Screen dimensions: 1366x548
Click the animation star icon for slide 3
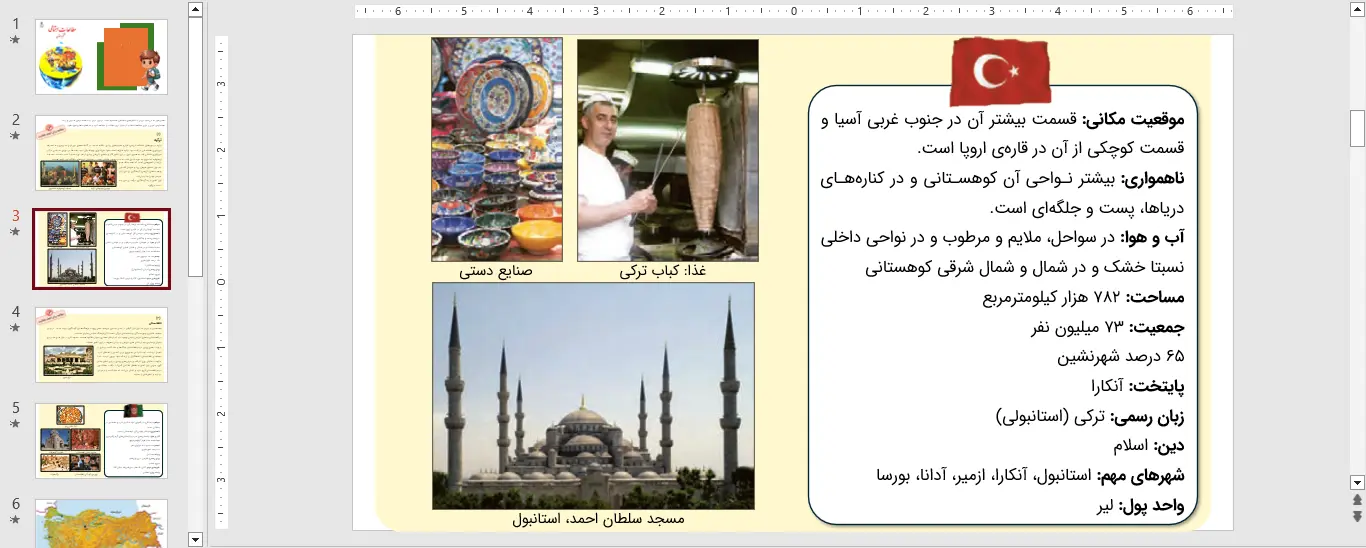click(x=15, y=232)
